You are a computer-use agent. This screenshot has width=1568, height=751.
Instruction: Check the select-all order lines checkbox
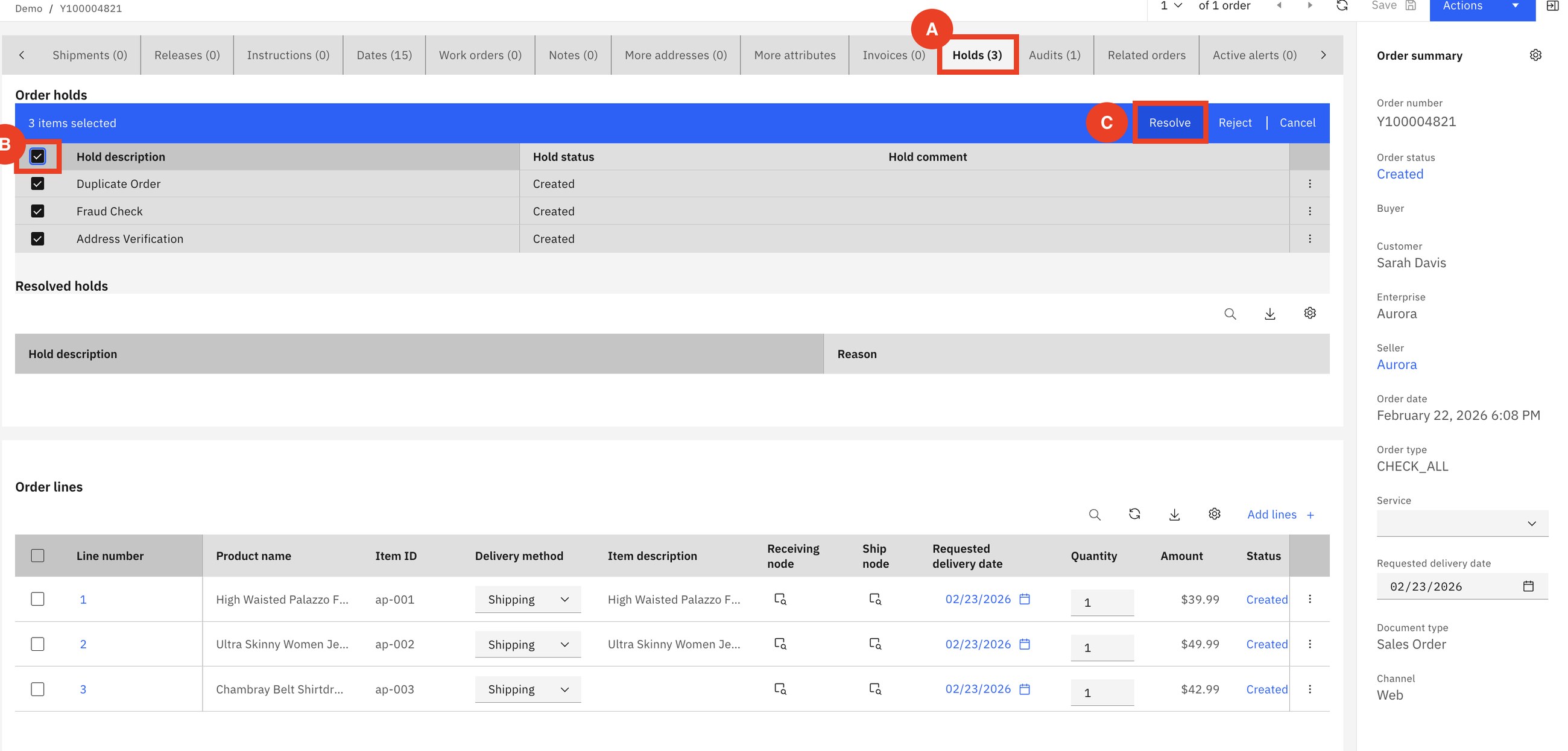[x=37, y=556]
